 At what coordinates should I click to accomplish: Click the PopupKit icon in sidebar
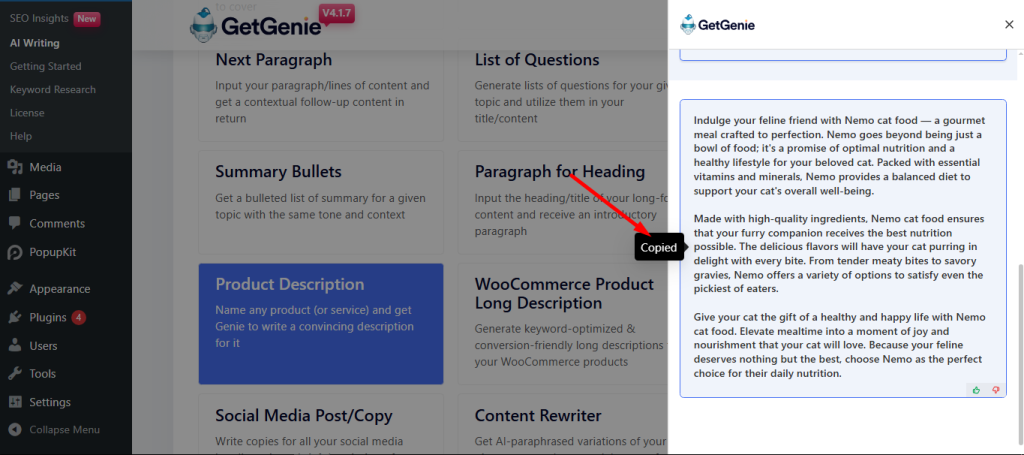click(x=15, y=252)
